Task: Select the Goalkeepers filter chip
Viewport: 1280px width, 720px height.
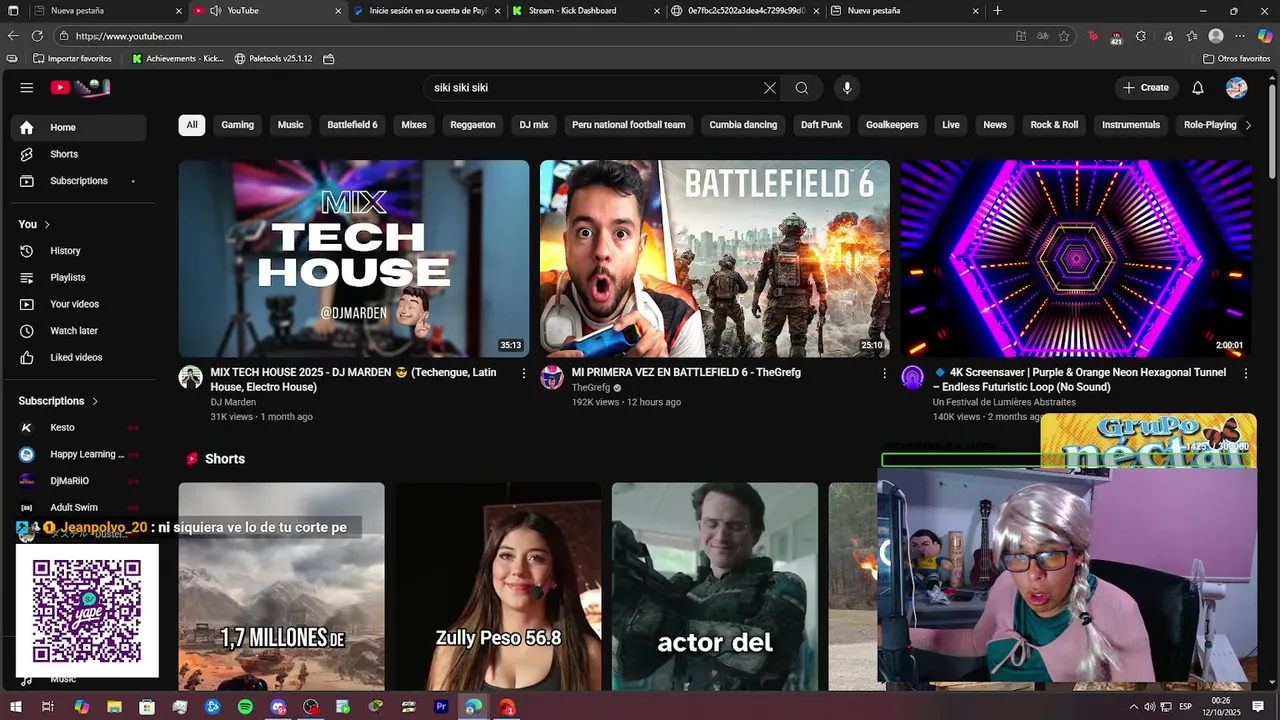Action: click(x=892, y=125)
